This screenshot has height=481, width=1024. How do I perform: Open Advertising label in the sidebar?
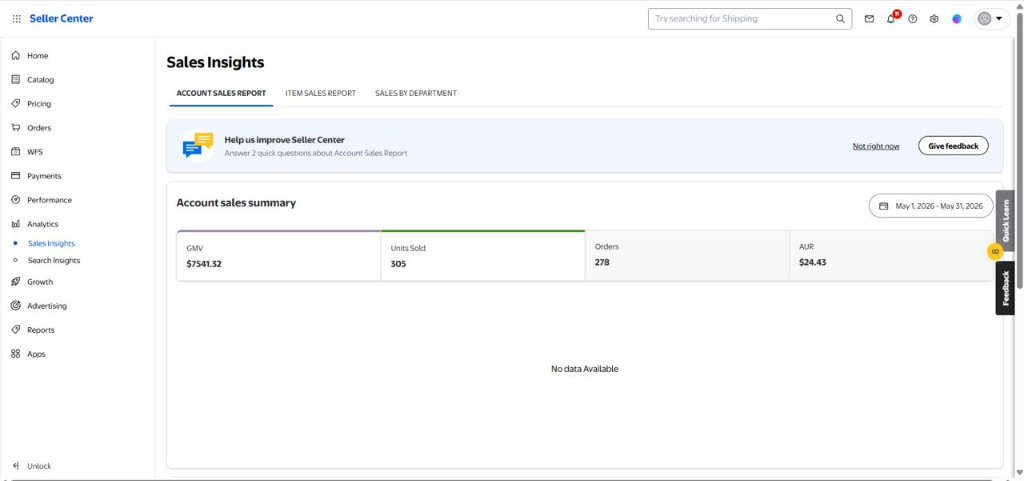click(47, 306)
